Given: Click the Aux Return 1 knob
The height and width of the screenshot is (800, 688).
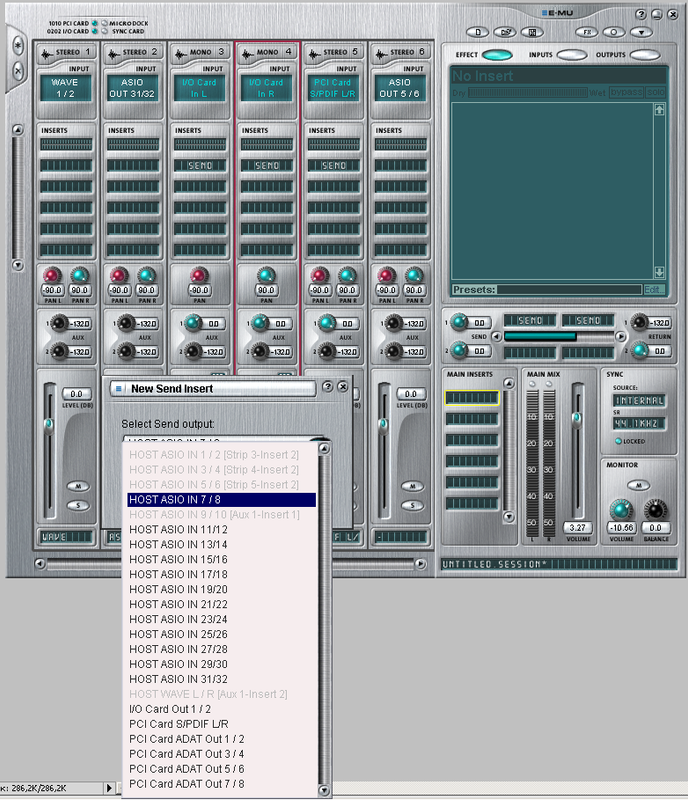Looking at the screenshot, I should 638,322.
